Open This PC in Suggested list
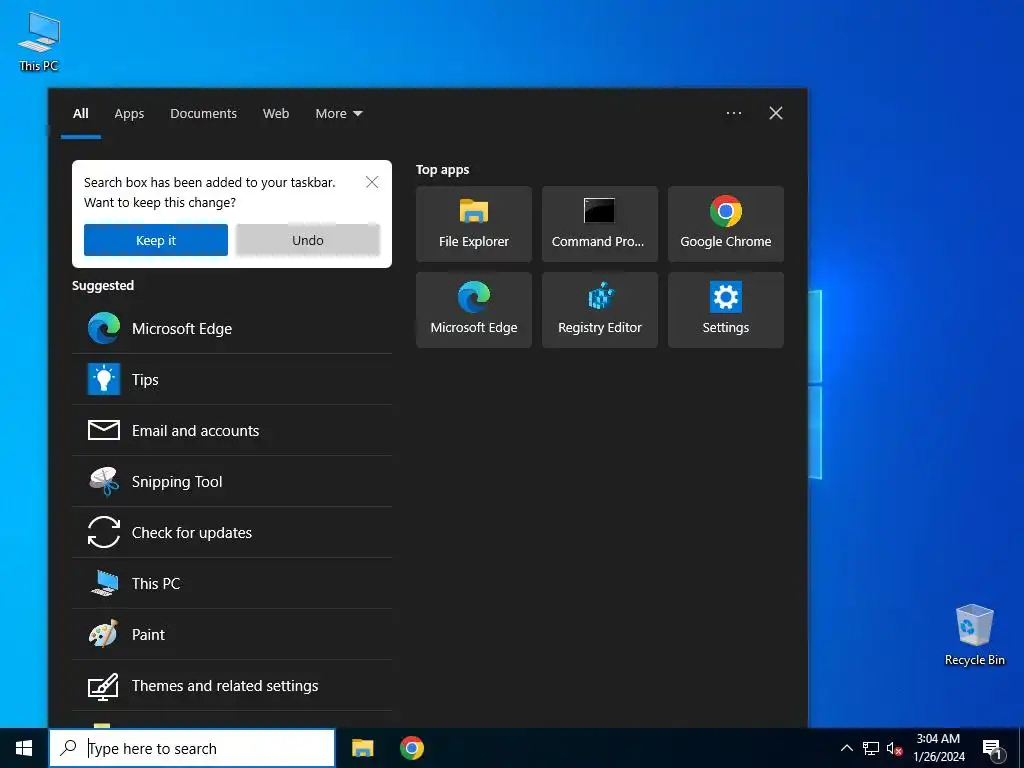This screenshot has width=1024, height=768. coord(232,583)
